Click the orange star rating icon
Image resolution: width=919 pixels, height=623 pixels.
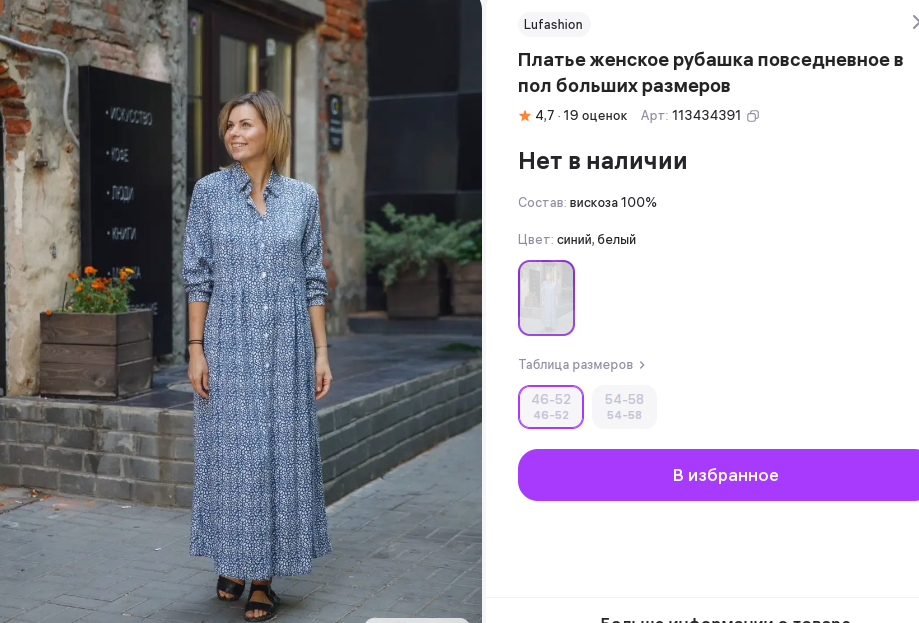525,116
